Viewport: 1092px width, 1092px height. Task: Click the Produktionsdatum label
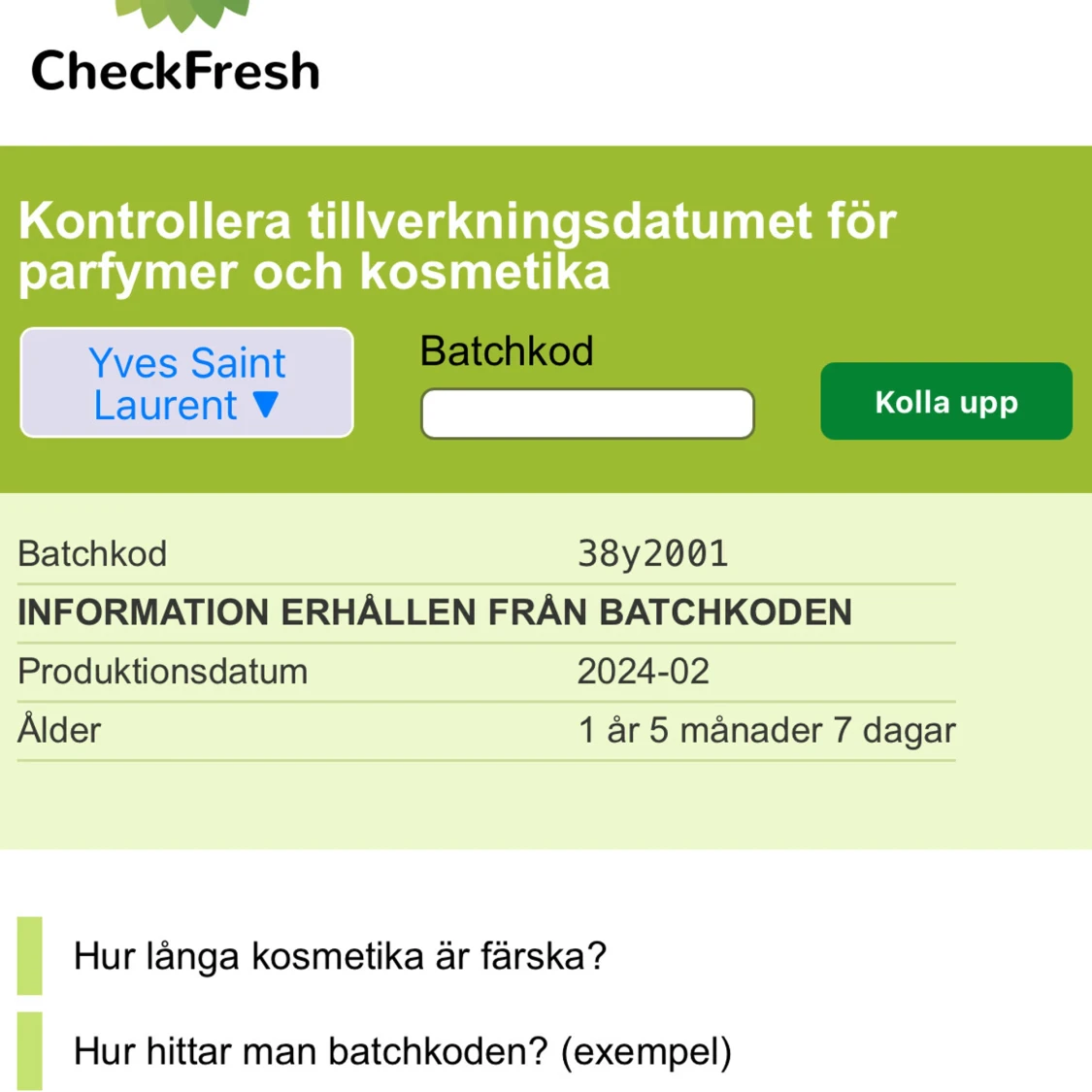[162, 672]
